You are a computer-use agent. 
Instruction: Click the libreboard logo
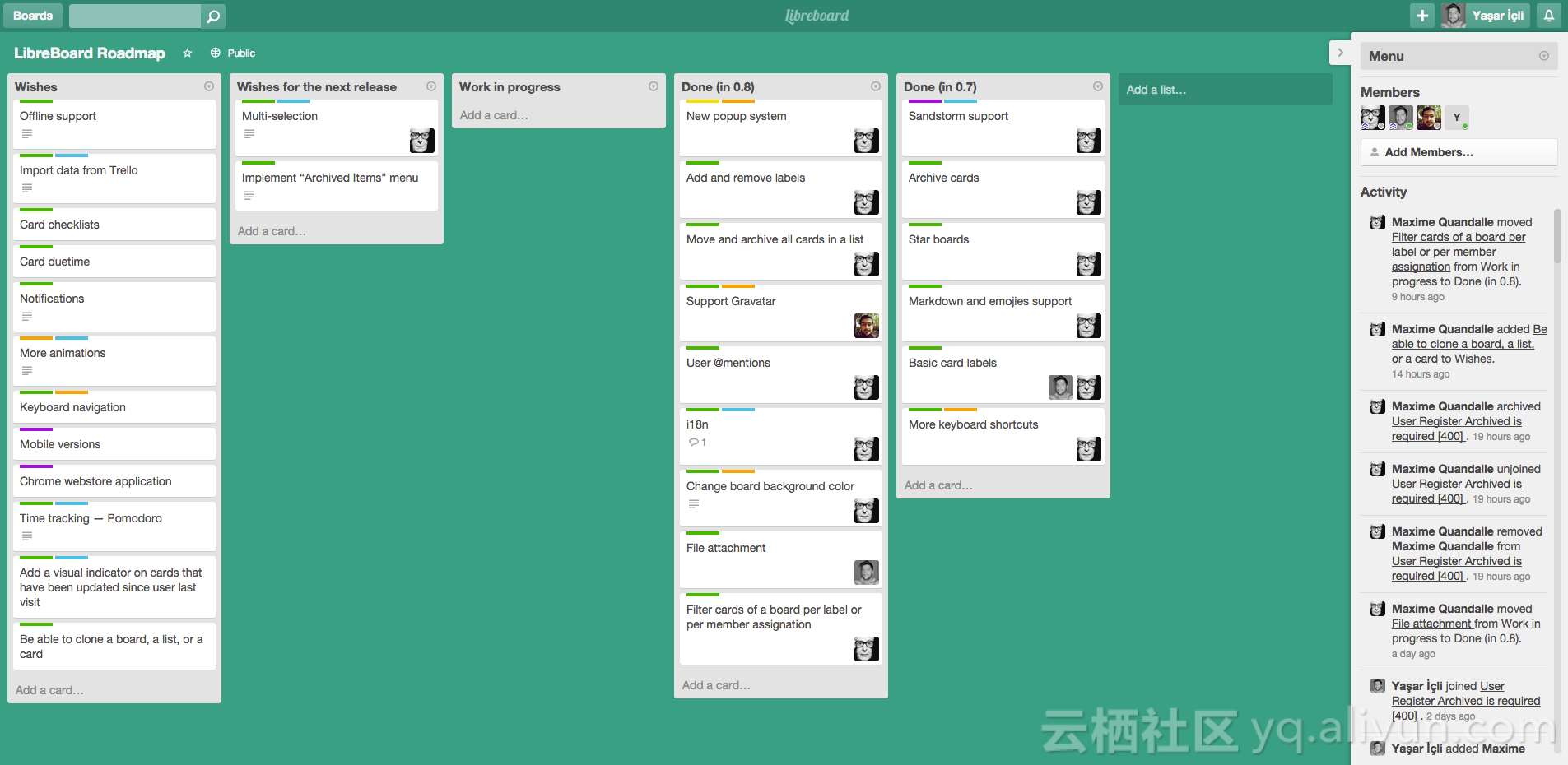pos(817,16)
